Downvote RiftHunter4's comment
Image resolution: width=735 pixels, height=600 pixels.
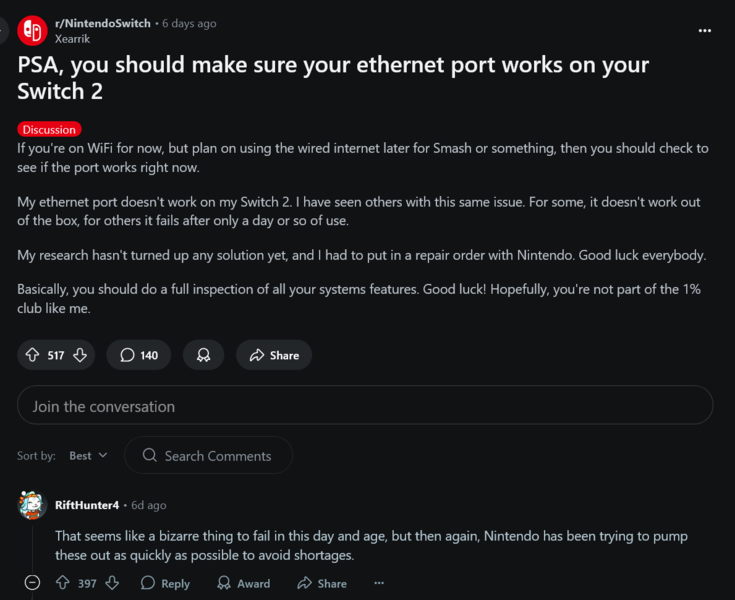tap(112, 583)
